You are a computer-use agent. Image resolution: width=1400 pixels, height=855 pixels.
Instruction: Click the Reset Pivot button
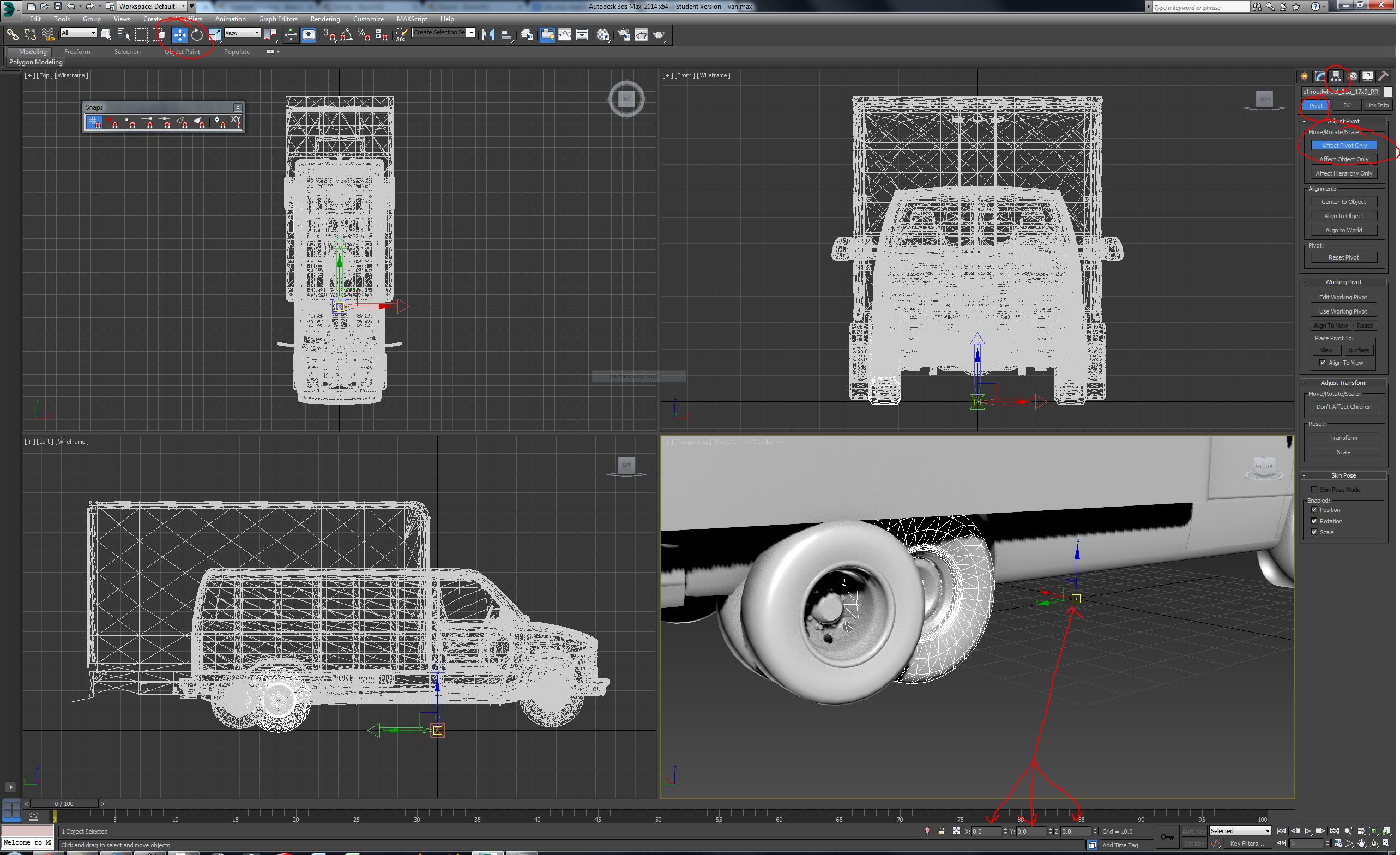pos(1344,257)
